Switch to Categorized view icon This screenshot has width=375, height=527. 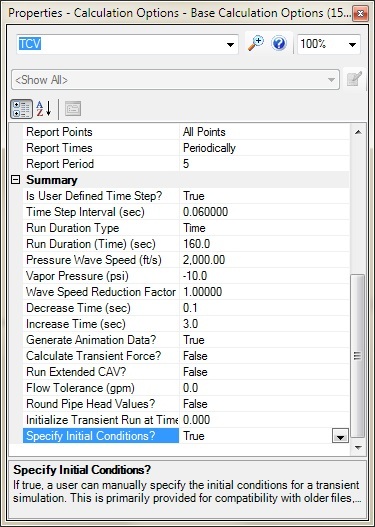21,109
